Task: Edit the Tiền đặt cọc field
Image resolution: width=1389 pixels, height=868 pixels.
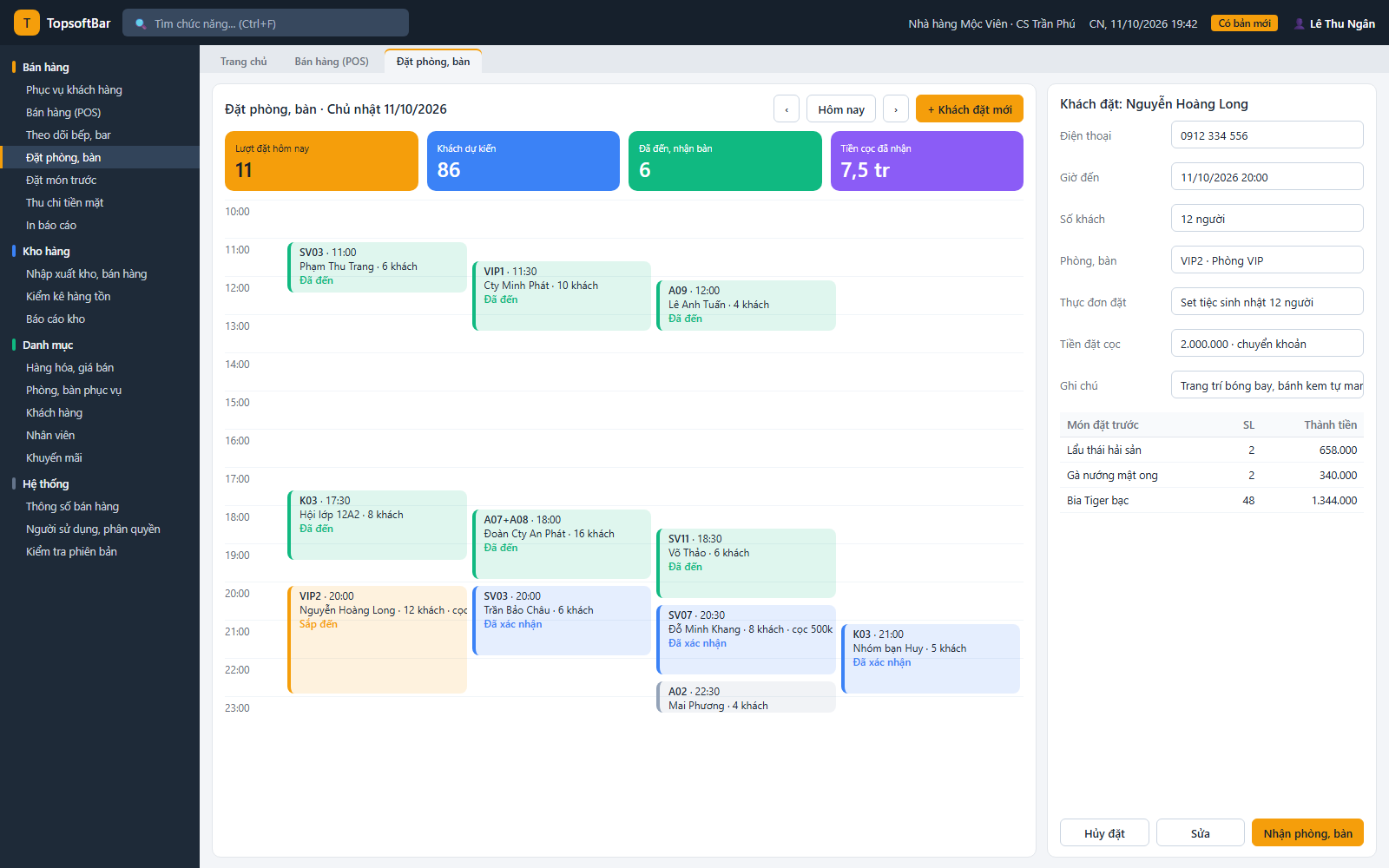Action: [1267, 344]
